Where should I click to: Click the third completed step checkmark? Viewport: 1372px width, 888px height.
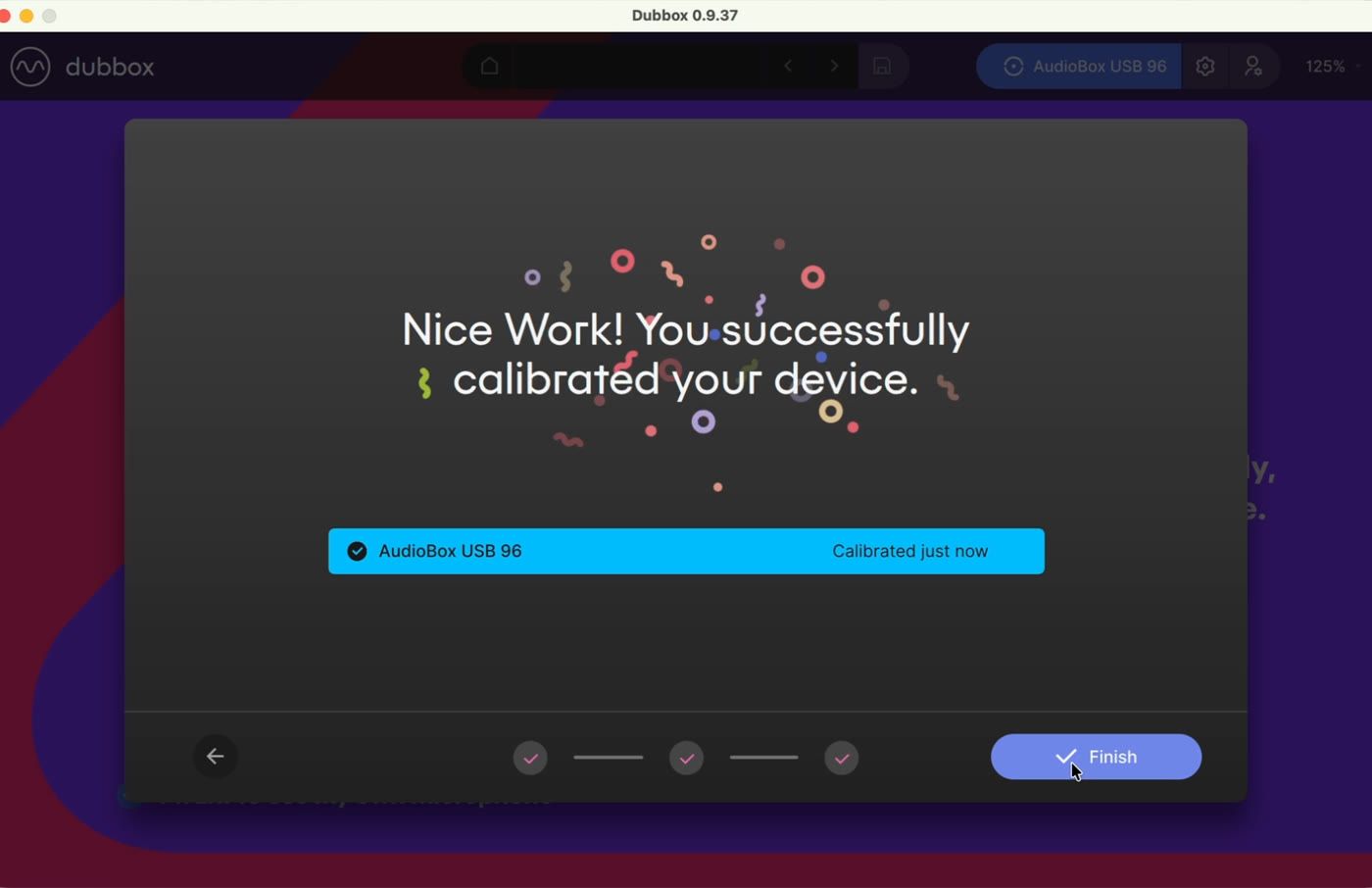pos(842,758)
